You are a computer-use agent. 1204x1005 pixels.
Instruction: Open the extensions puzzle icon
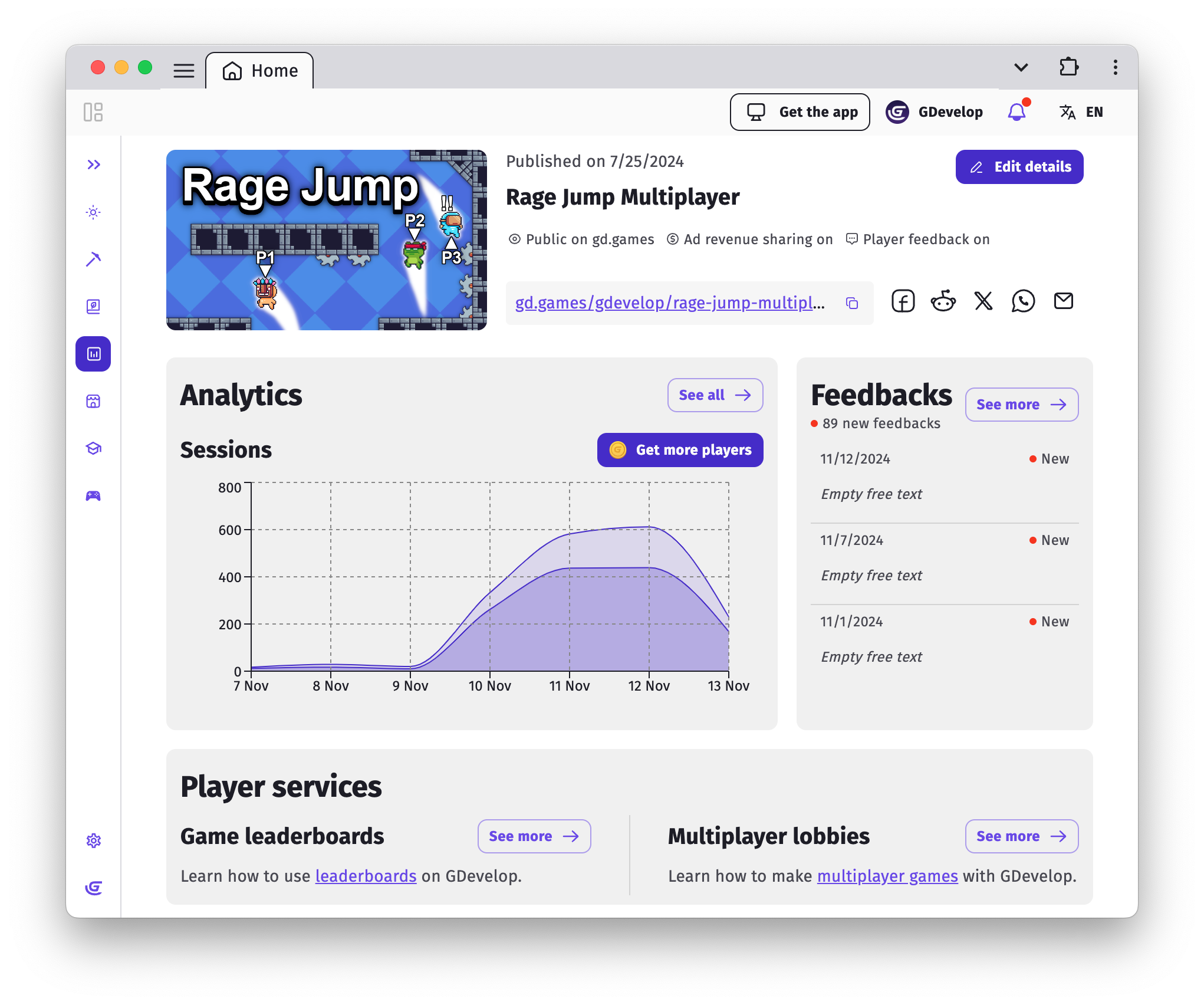coord(1069,67)
